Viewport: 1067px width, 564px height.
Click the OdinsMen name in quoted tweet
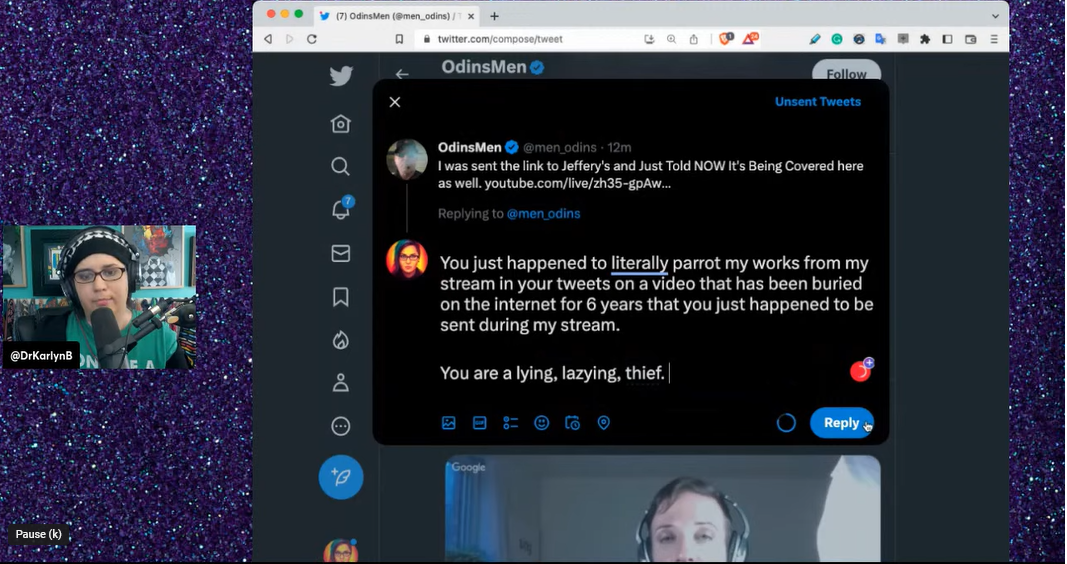point(470,147)
